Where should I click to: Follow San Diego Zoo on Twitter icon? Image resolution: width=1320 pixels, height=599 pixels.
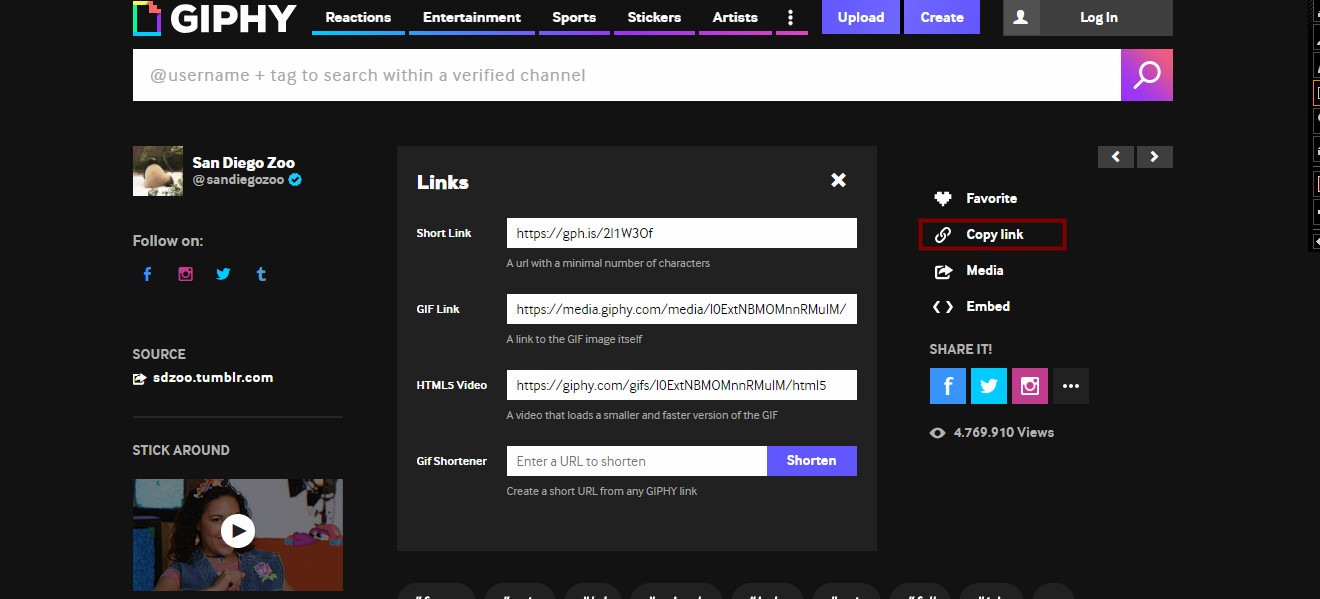coord(223,274)
